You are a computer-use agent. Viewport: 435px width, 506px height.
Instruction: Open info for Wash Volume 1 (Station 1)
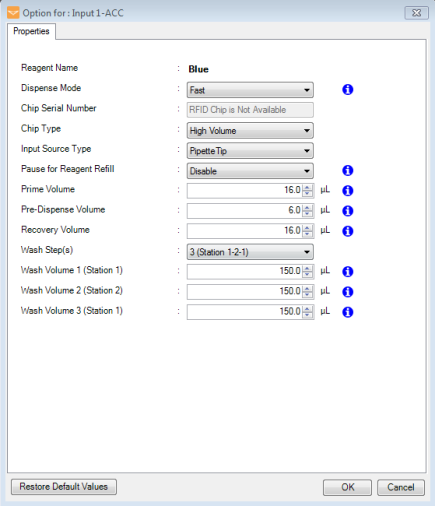348,272
